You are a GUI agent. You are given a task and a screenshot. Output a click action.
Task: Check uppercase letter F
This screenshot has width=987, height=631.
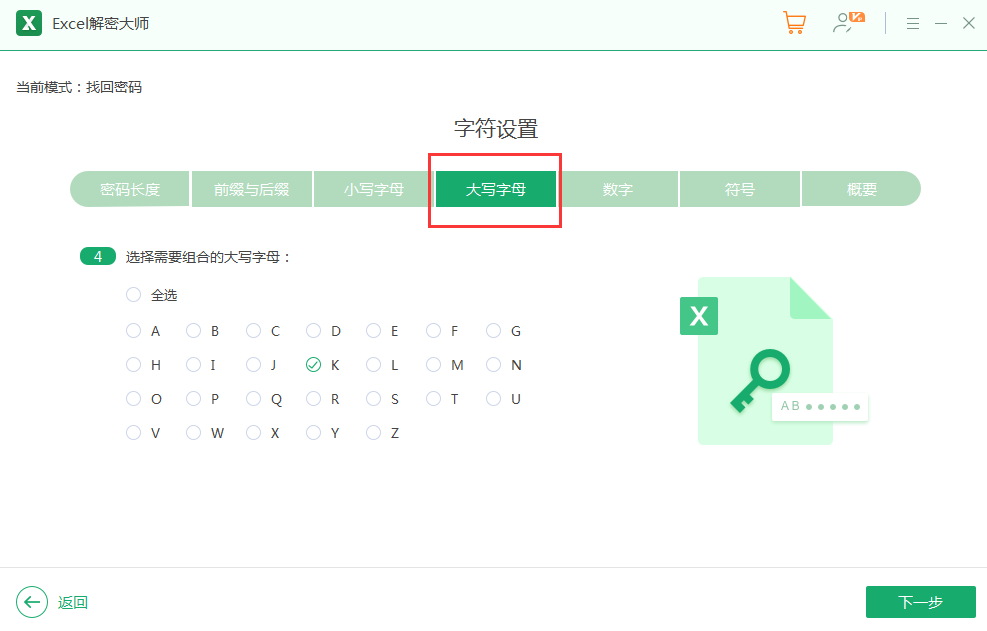434,331
